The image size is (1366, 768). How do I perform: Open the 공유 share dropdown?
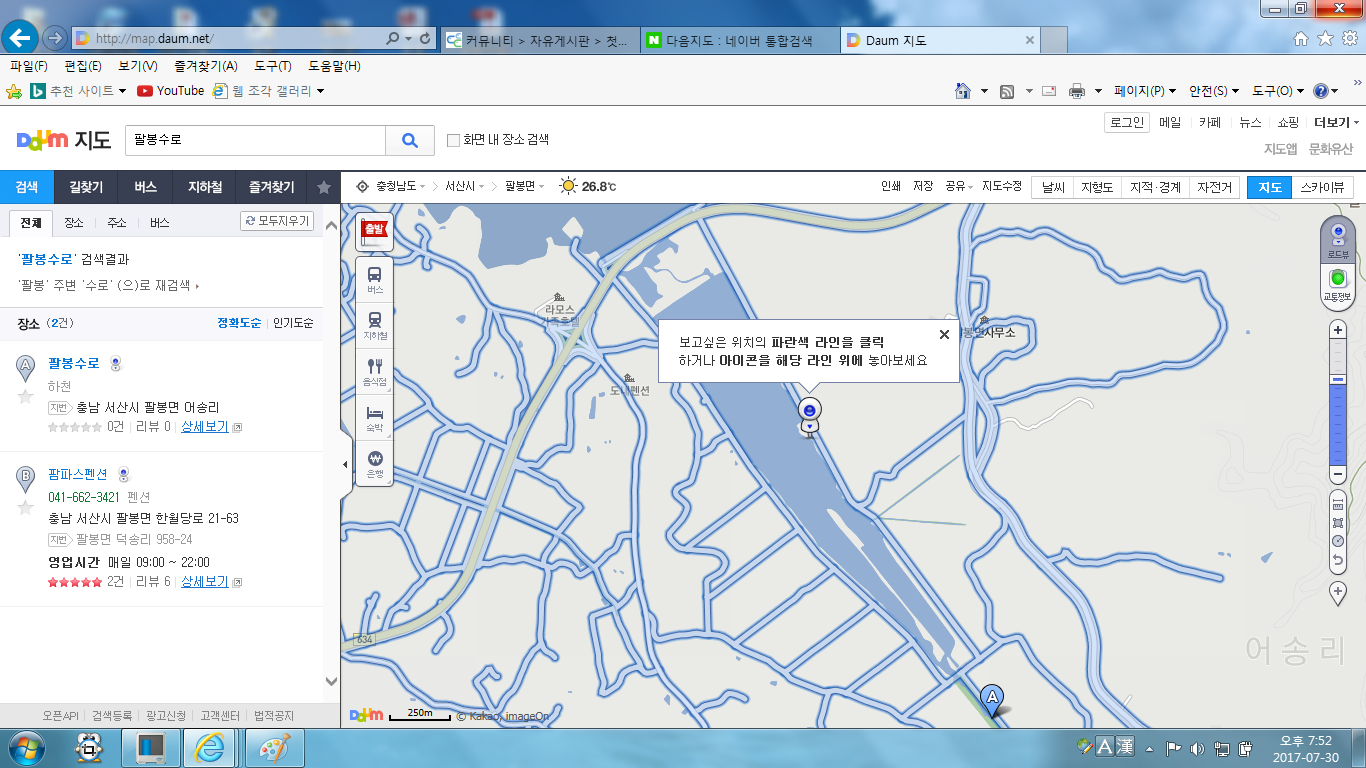[x=959, y=187]
